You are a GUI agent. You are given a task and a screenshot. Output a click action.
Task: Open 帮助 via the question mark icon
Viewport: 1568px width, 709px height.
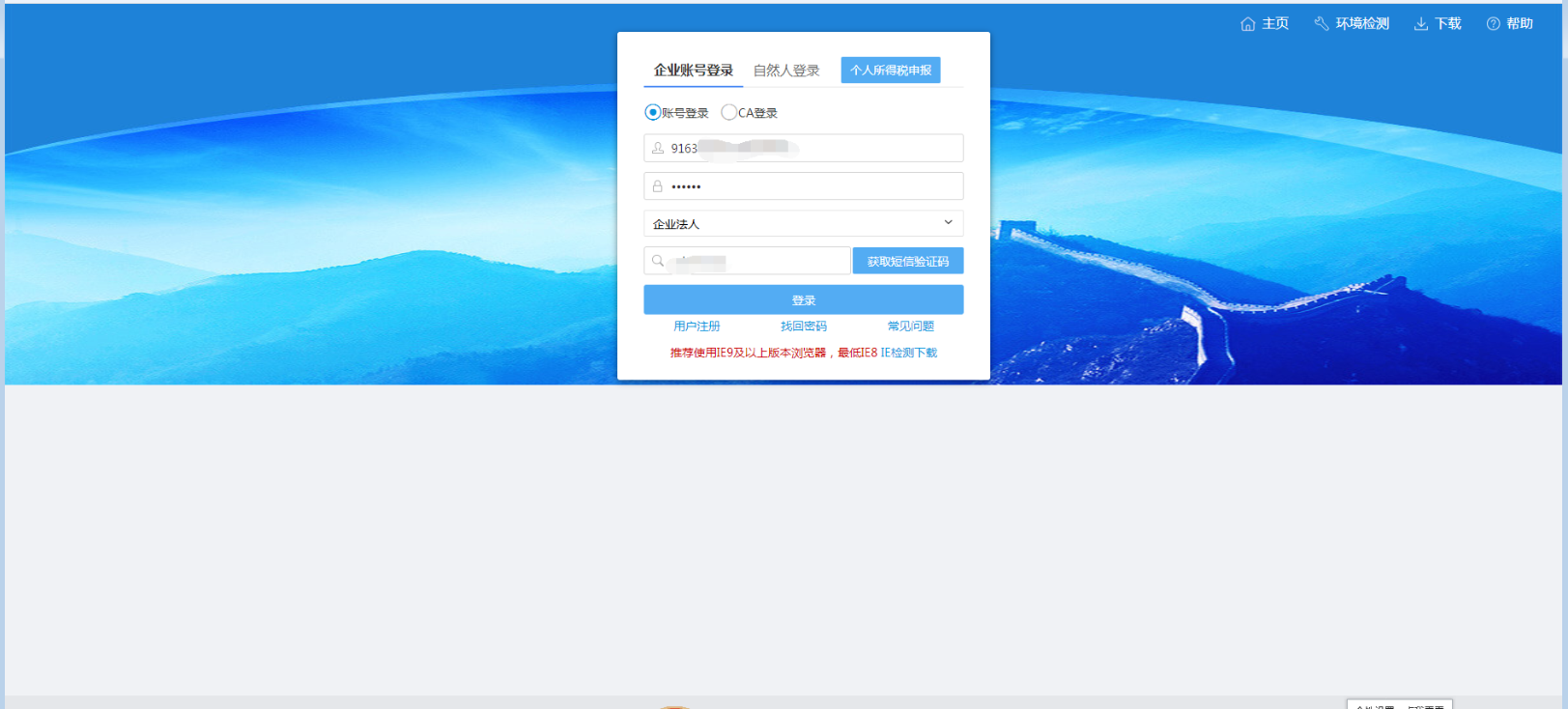[1493, 24]
